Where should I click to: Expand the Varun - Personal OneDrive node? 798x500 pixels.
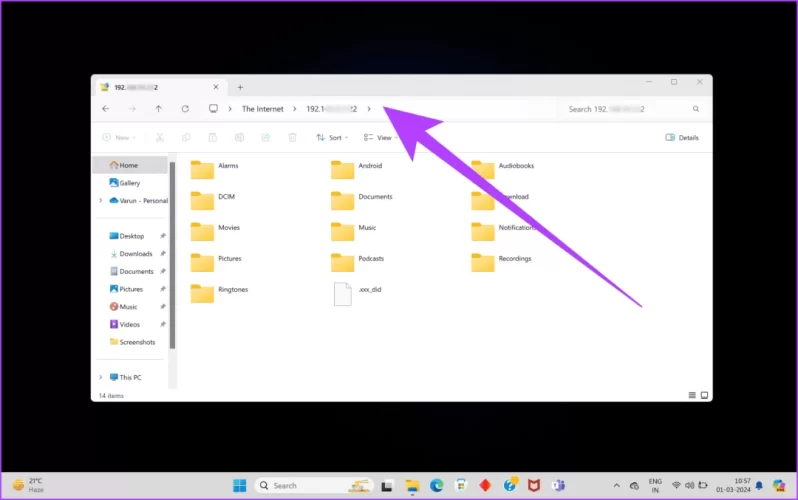(101, 200)
